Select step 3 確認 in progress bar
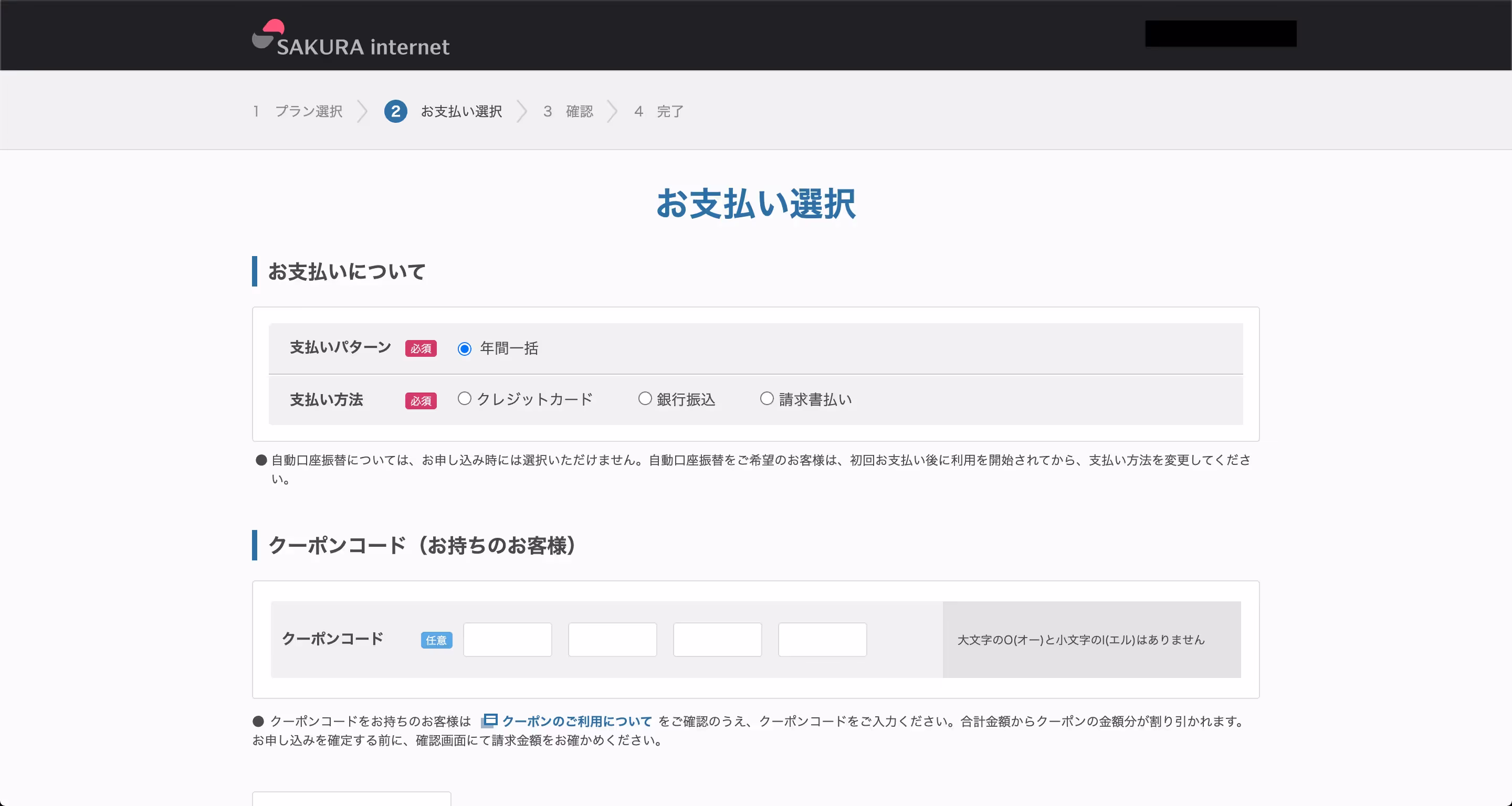The height and width of the screenshot is (806, 1512). (568, 111)
